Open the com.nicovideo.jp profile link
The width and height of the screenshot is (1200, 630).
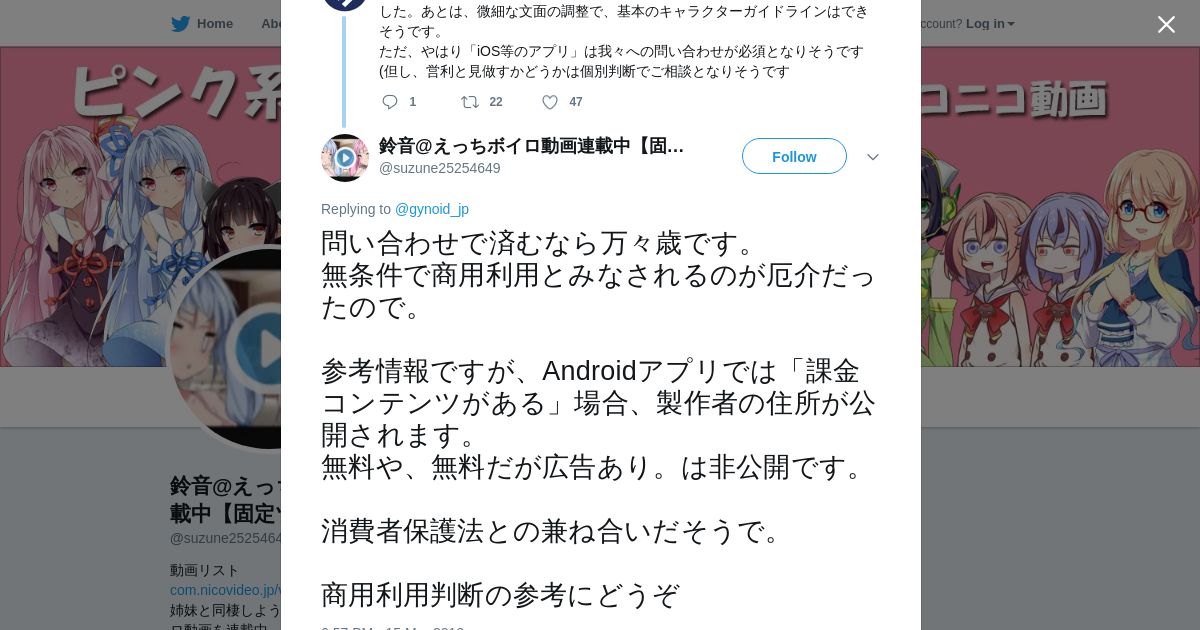(x=225, y=590)
